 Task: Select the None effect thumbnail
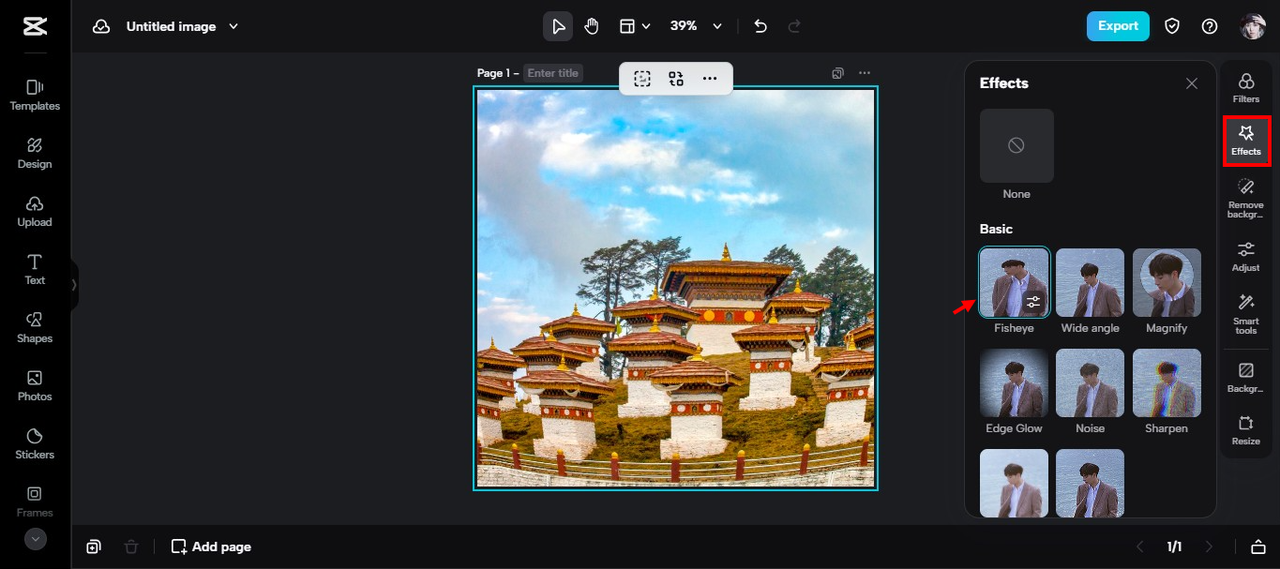point(1016,146)
